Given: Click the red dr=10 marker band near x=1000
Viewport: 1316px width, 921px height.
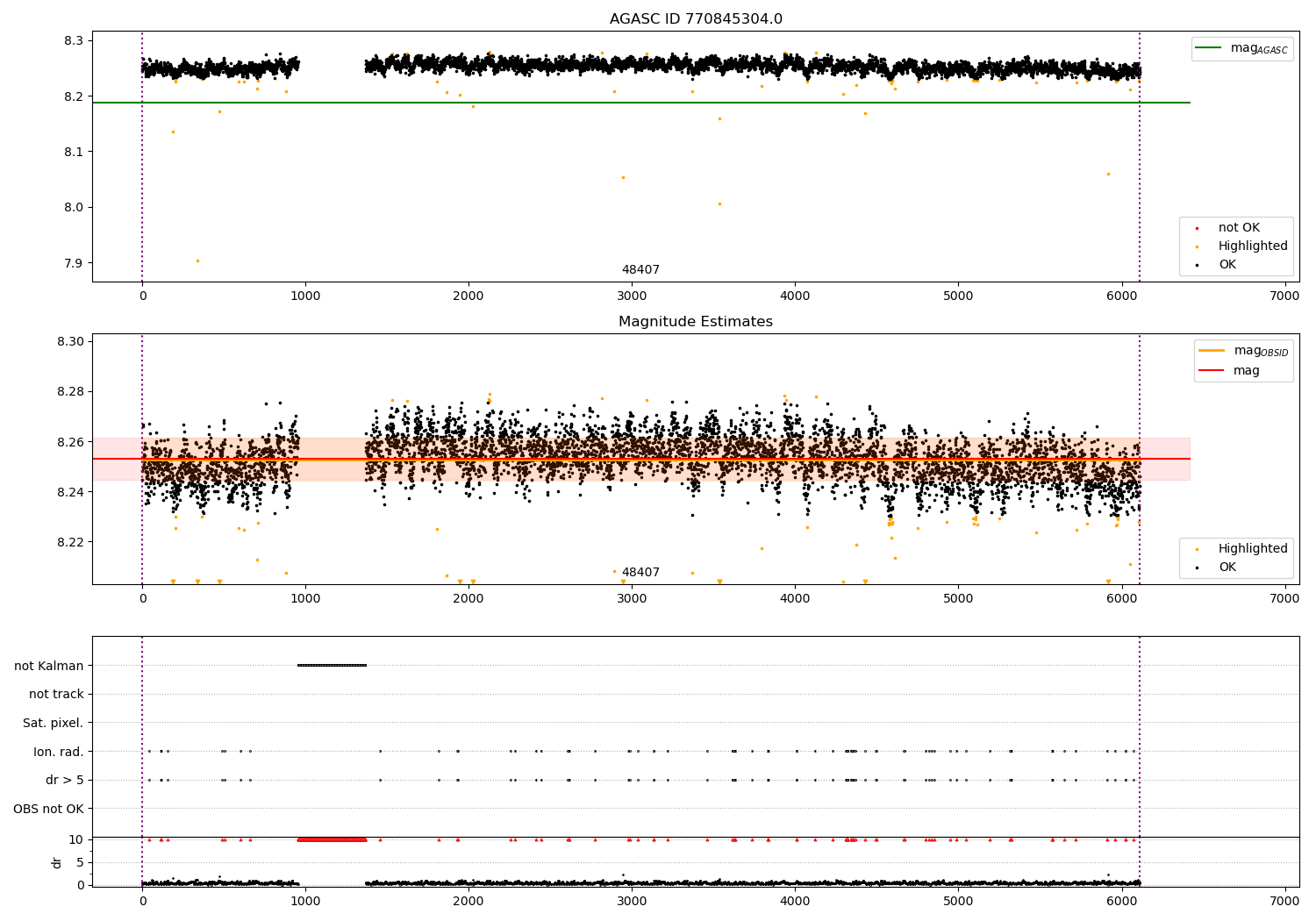Looking at the screenshot, I should click(332, 839).
